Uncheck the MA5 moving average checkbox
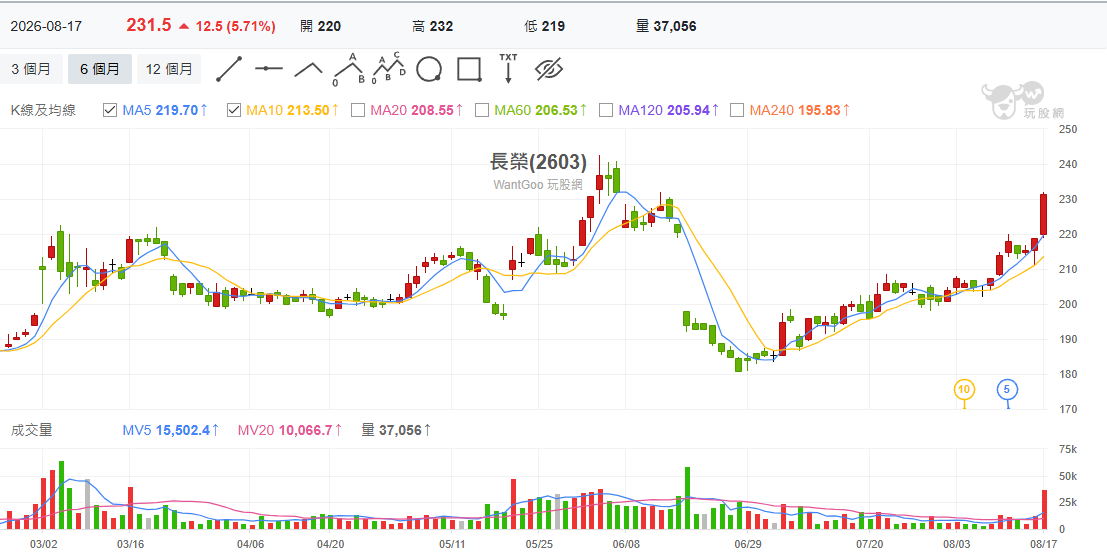 pyautogui.click(x=109, y=110)
